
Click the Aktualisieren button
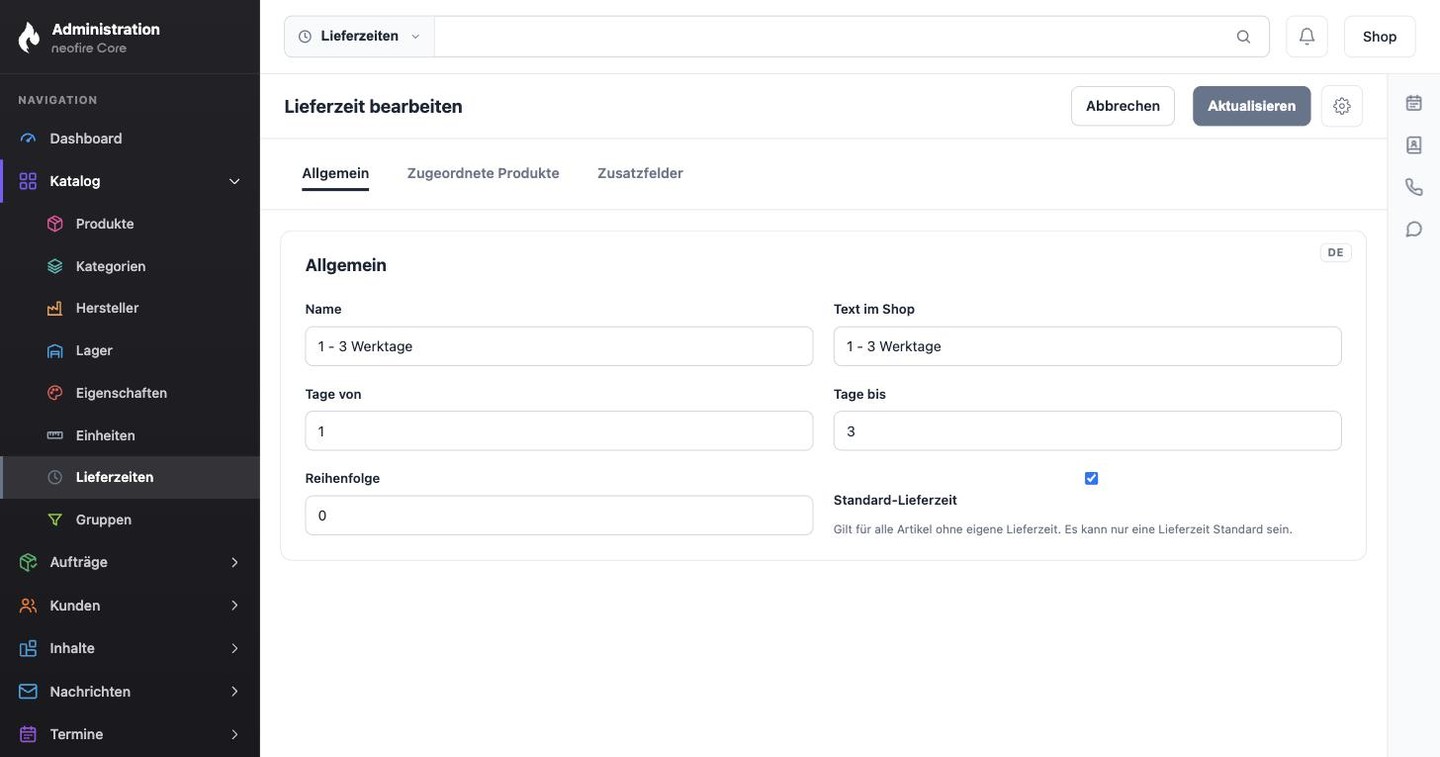click(1252, 106)
